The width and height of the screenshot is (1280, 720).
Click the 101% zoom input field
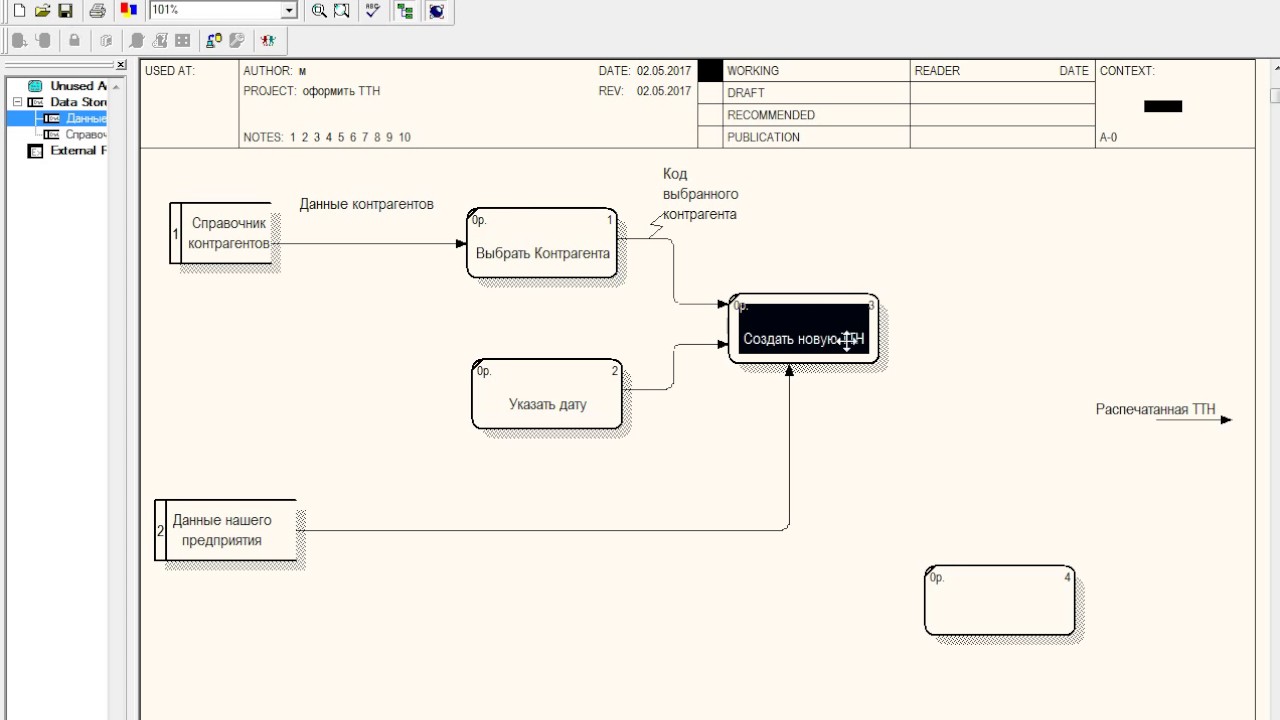[216, 10]
